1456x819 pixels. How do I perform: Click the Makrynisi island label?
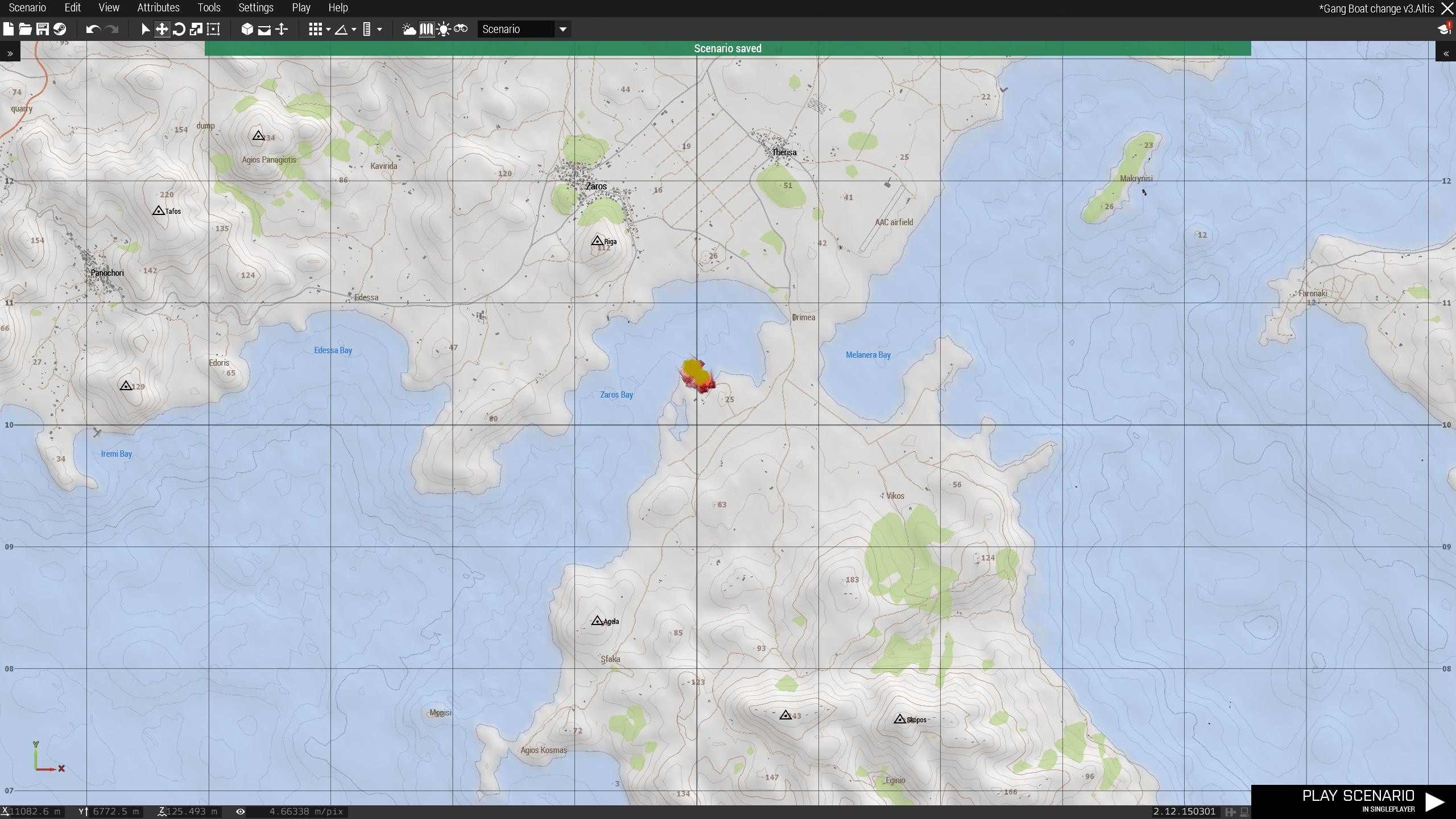click(x=1136, y=179)
